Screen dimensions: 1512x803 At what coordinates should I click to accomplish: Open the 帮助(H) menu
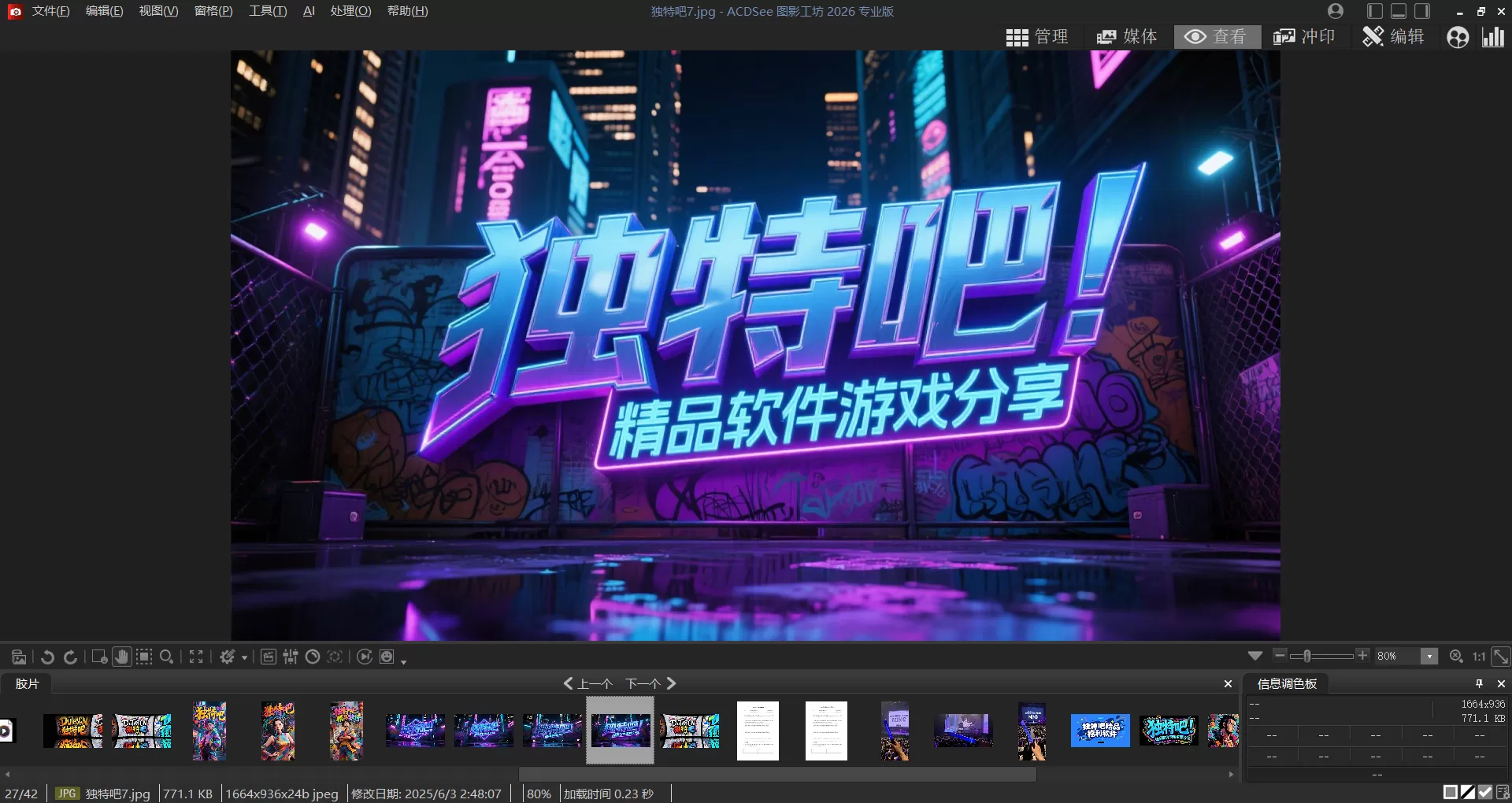point(407,11)
